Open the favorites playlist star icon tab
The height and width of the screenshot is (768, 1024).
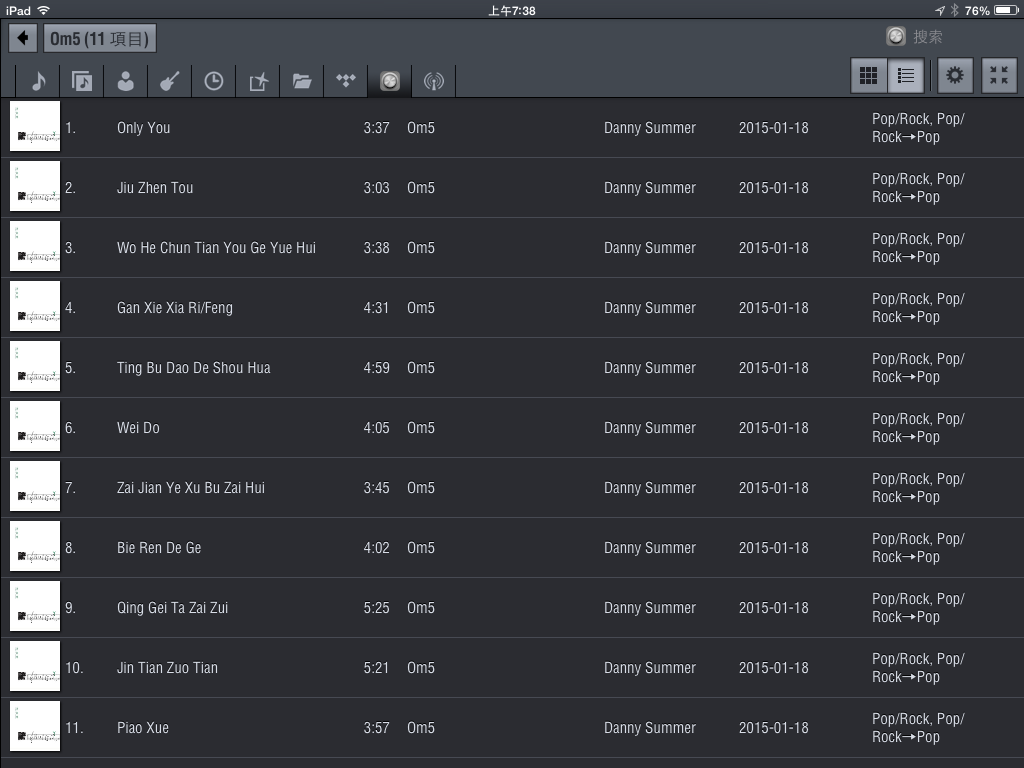[258, 81]
